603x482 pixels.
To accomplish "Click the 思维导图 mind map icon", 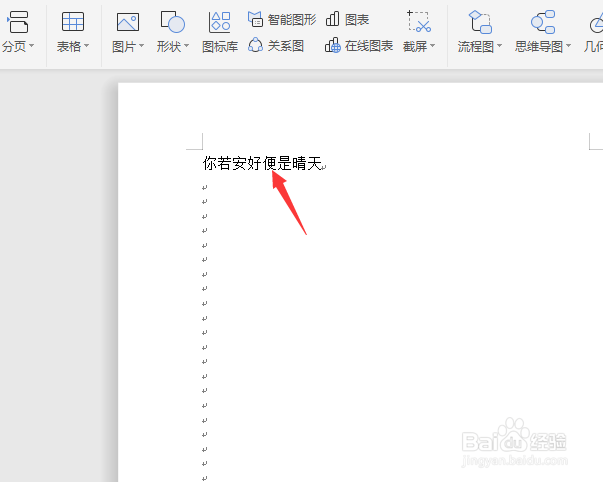I will (x=543, y=22).
